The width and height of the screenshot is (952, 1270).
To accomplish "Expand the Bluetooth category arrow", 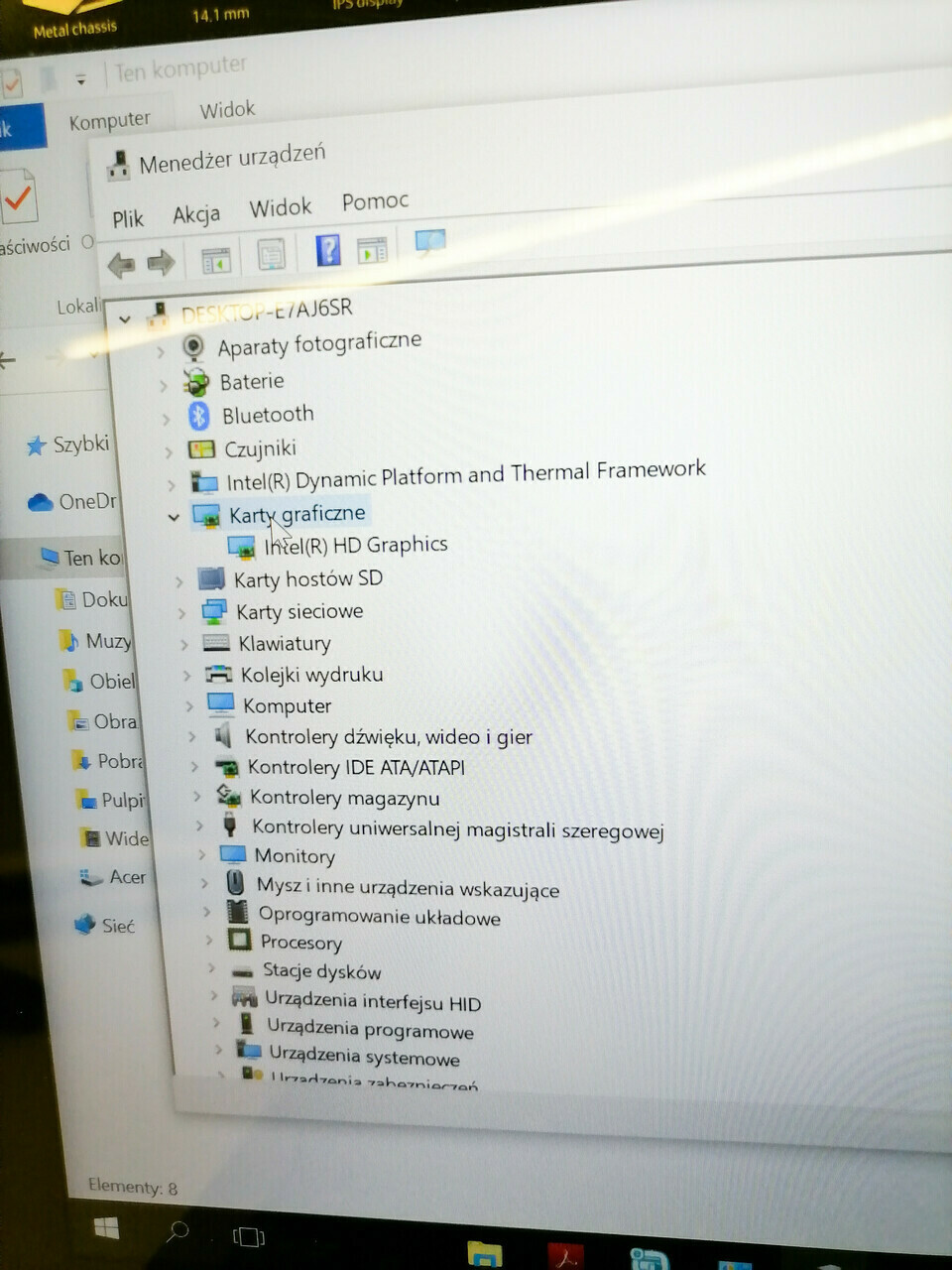I will tap(166, 420).
